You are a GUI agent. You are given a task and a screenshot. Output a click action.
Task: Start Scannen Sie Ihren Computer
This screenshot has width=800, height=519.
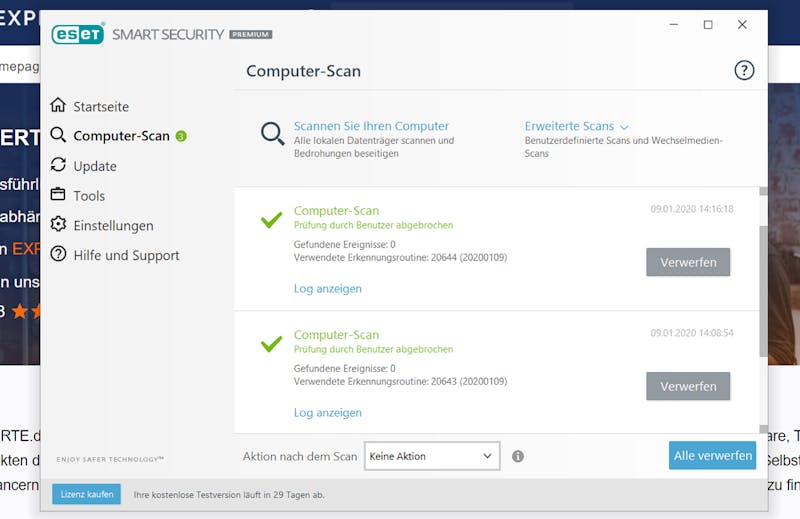pyautogui.click(x=371, y=126)
